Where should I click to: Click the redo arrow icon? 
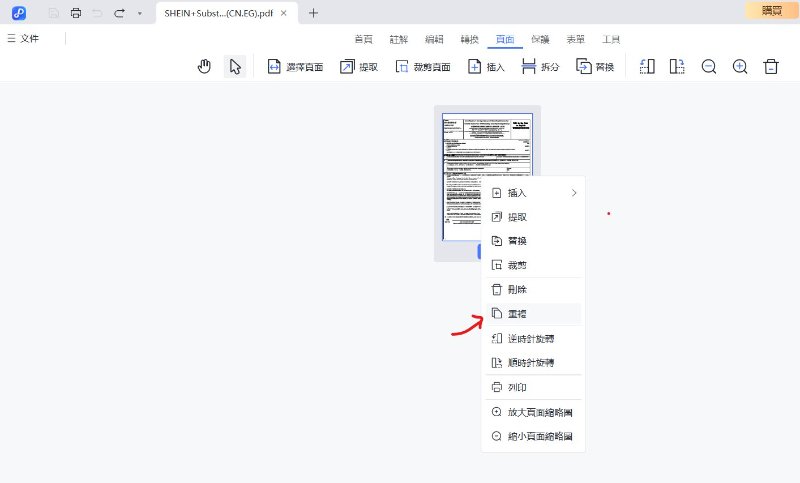point(119,13)
